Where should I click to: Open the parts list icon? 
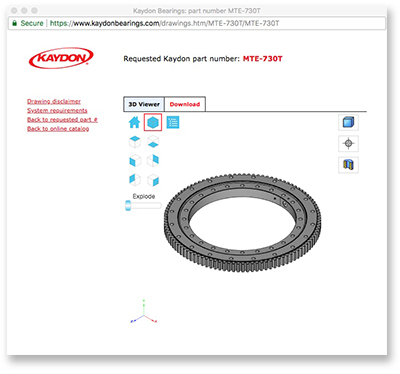[x=173, y=122]
